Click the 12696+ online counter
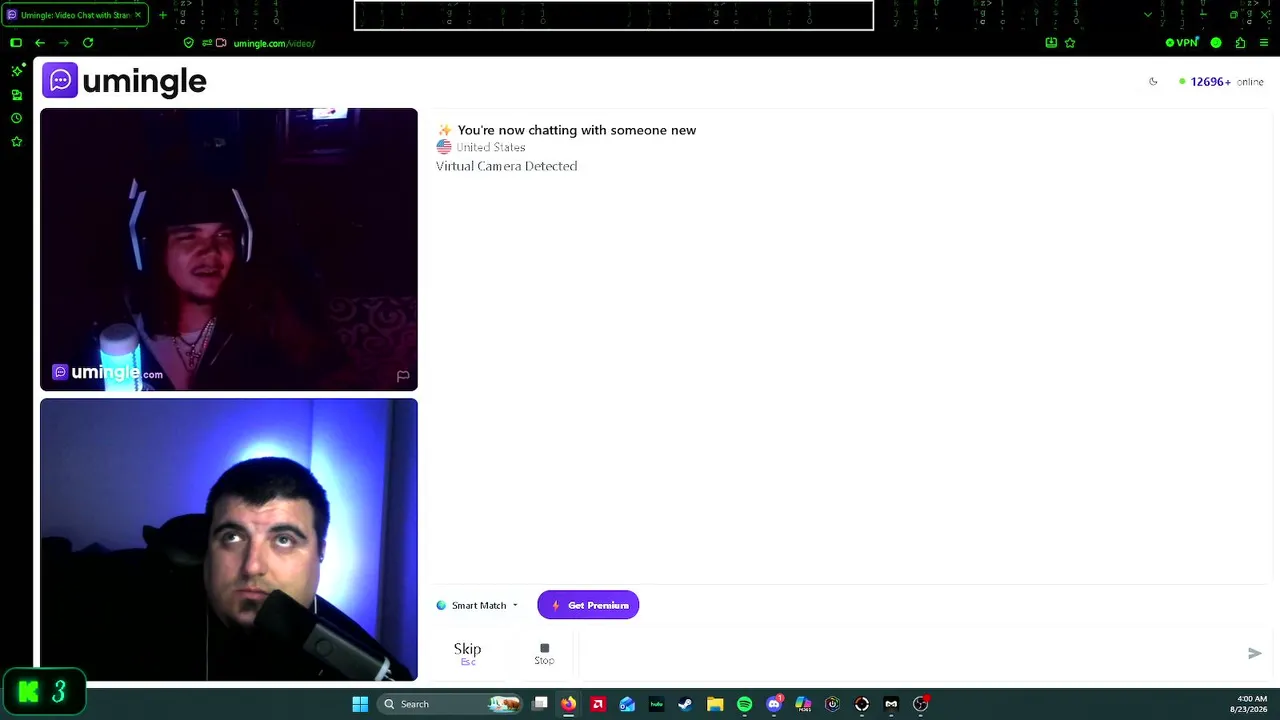Screen dimensions: 1280x720 (1221, 82)
